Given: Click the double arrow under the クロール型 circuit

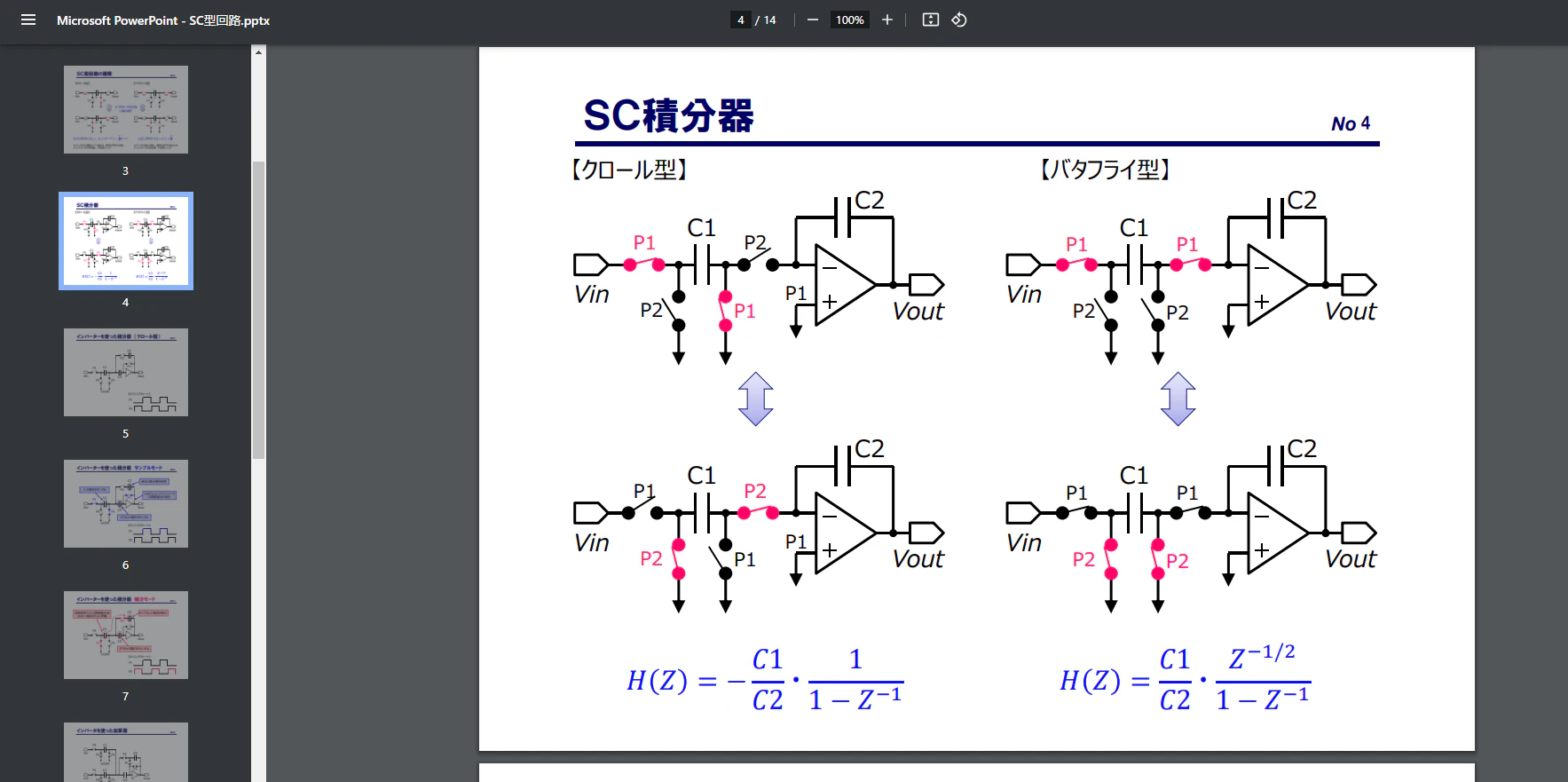Looking at the screenshot, I should [756, 399].
